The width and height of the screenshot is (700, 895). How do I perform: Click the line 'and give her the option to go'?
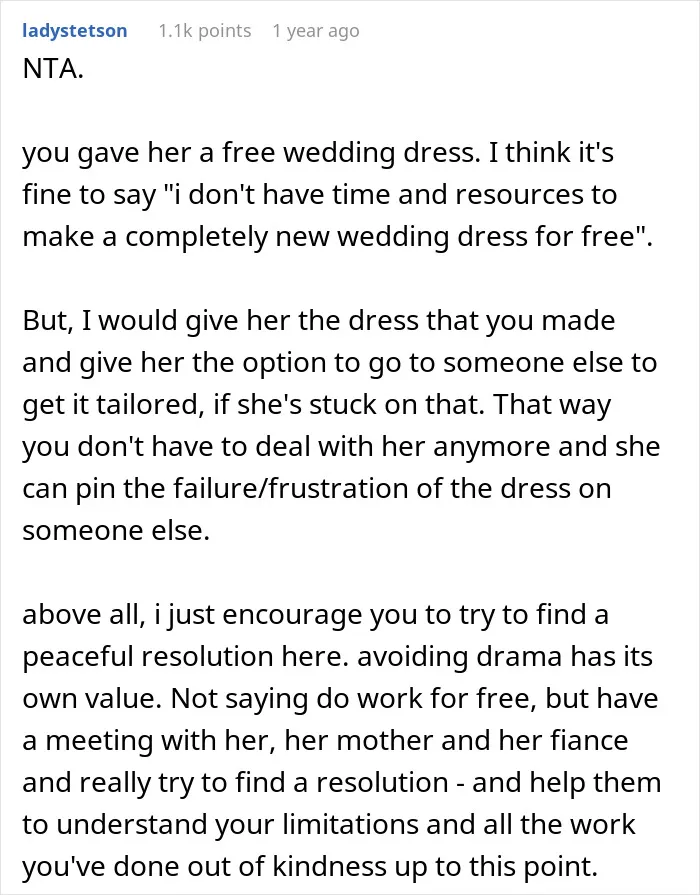coord(340,362)
